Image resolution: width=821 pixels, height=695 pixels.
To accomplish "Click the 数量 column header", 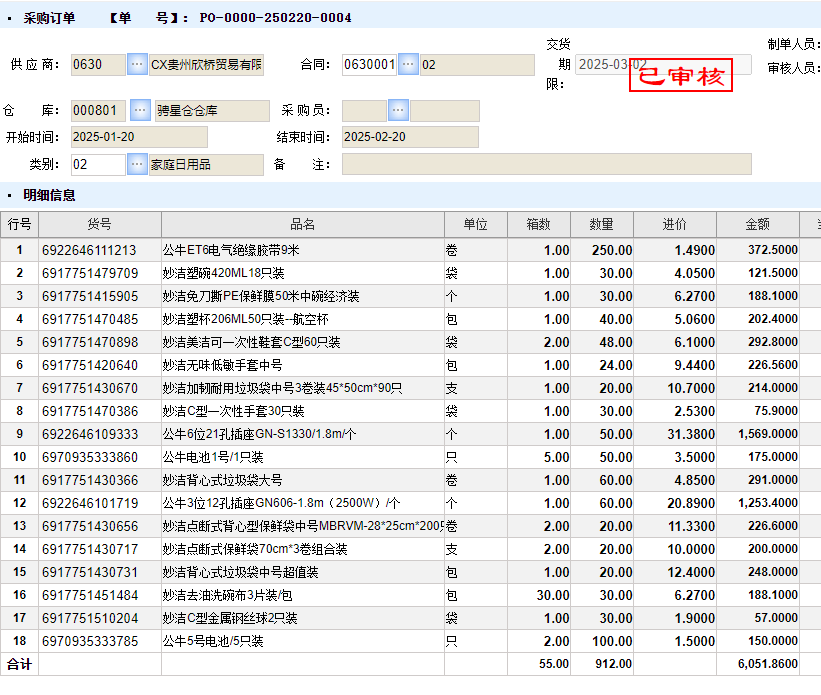I will 601,225.
